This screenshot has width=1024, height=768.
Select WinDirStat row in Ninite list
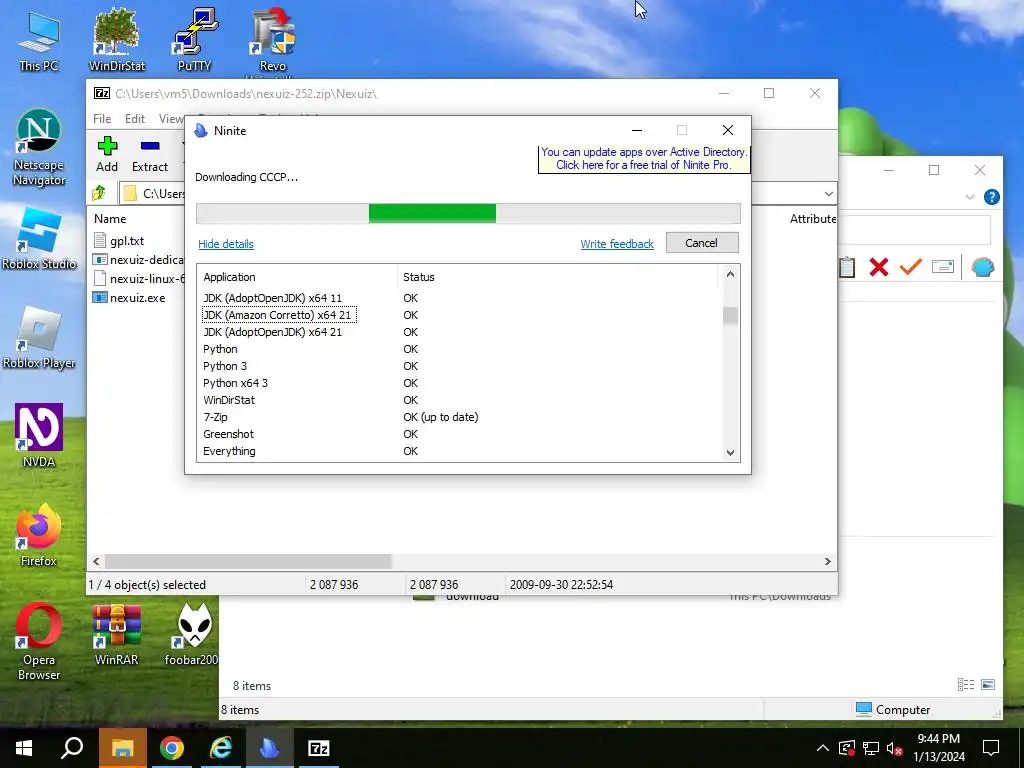(x=460, y=400)
